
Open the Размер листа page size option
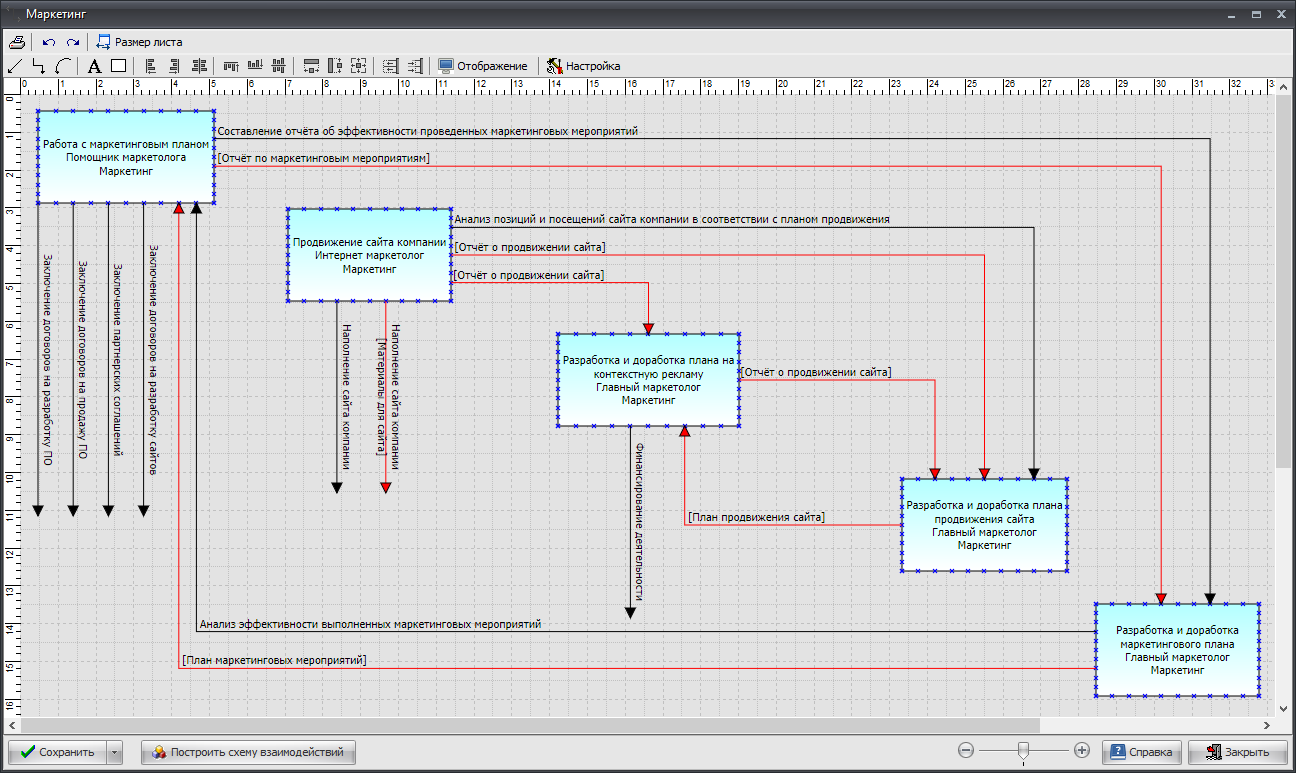[139, 42]
